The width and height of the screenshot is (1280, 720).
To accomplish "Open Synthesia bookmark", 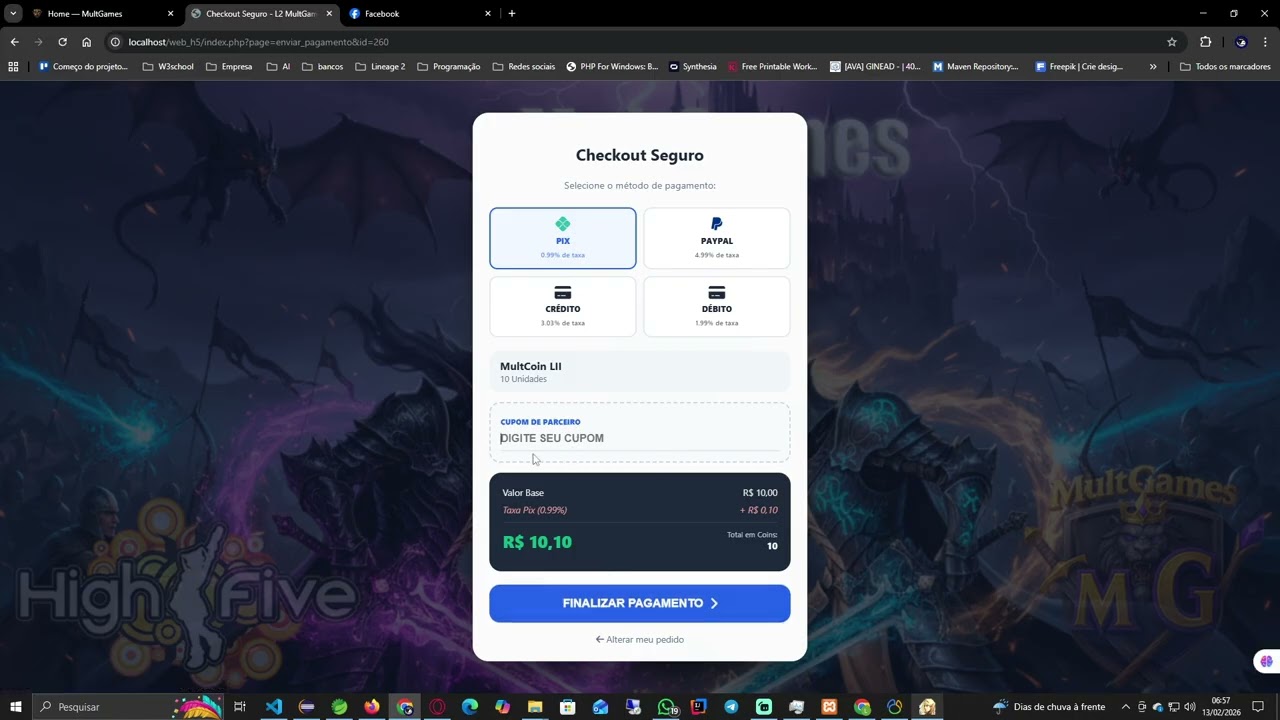I will coord(693,67).
